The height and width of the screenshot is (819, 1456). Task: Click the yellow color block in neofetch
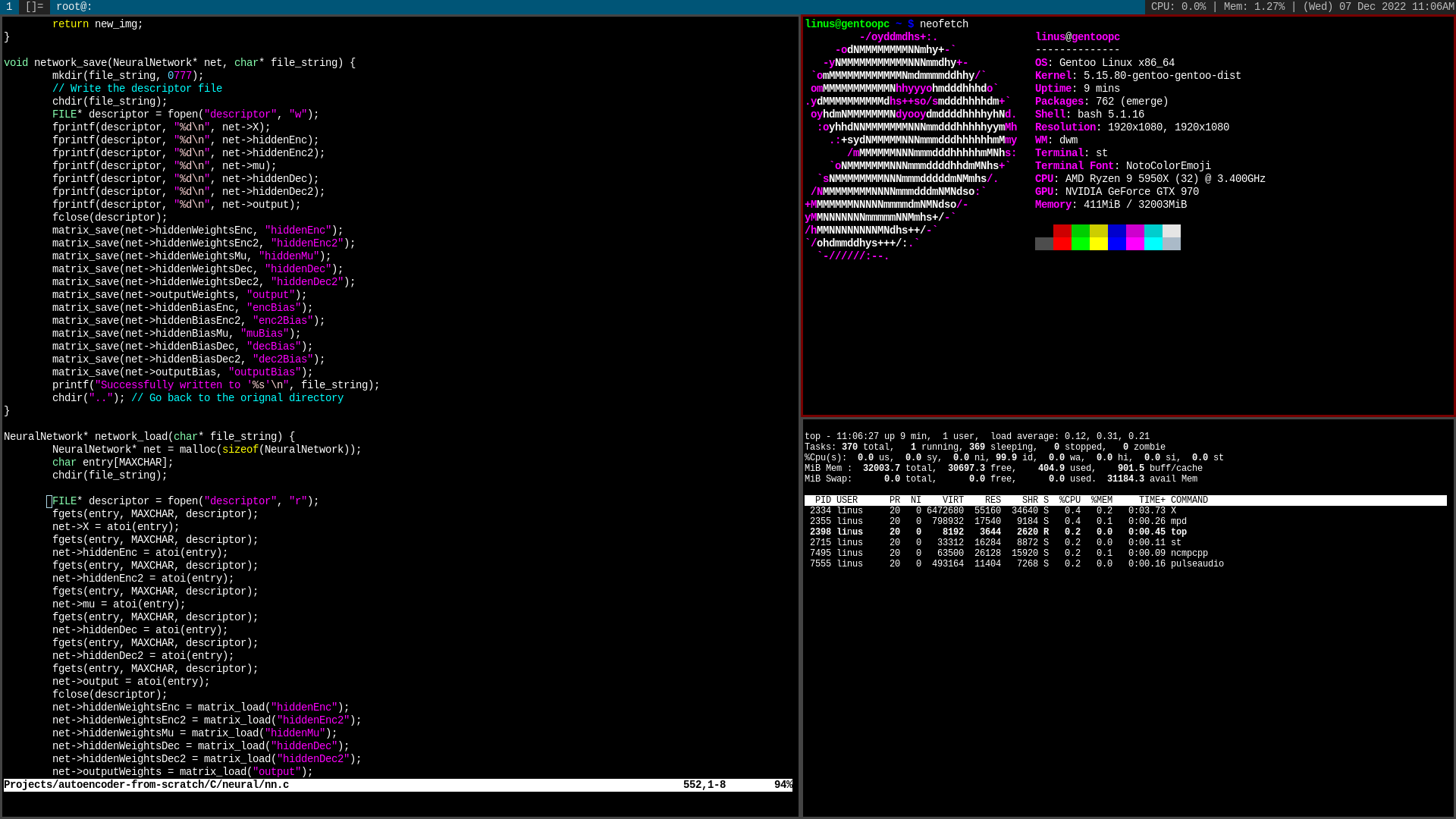(1098, 237)
